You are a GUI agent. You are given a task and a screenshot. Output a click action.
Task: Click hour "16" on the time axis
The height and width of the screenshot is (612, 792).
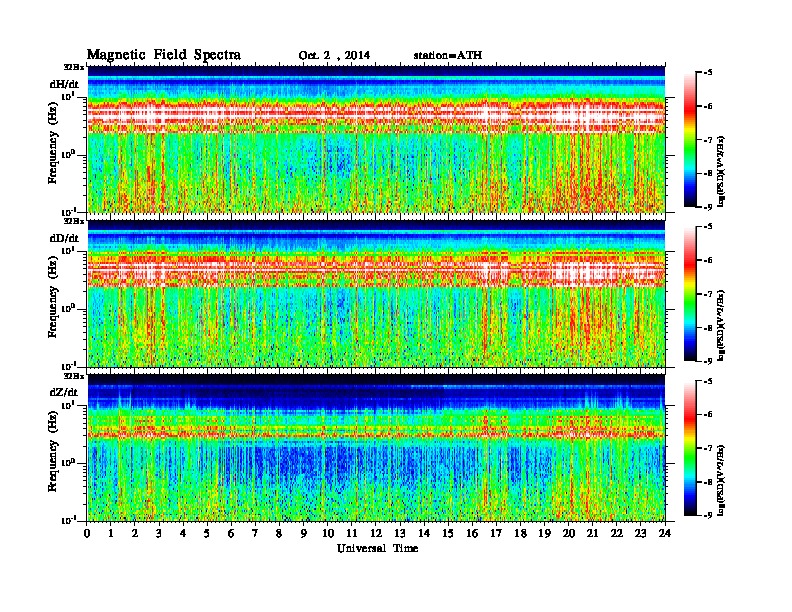click(472, 534)
